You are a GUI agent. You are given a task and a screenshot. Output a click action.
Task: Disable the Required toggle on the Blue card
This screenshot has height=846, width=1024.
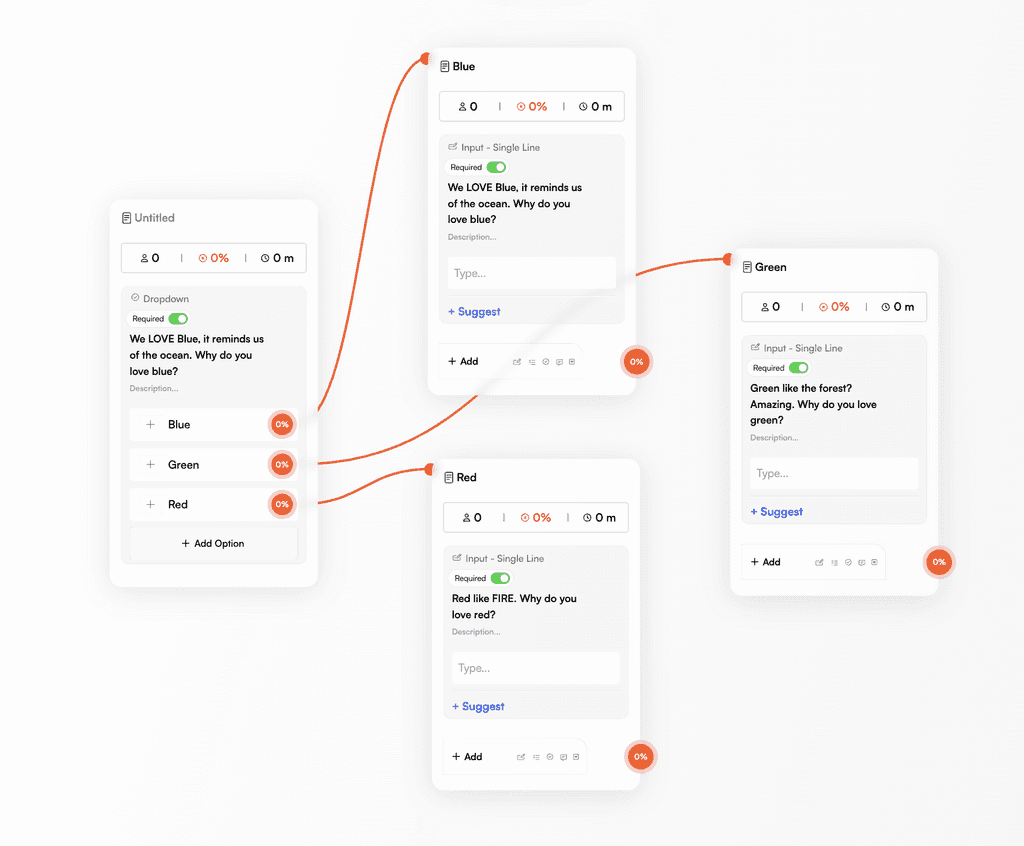(x=496, y=167)
